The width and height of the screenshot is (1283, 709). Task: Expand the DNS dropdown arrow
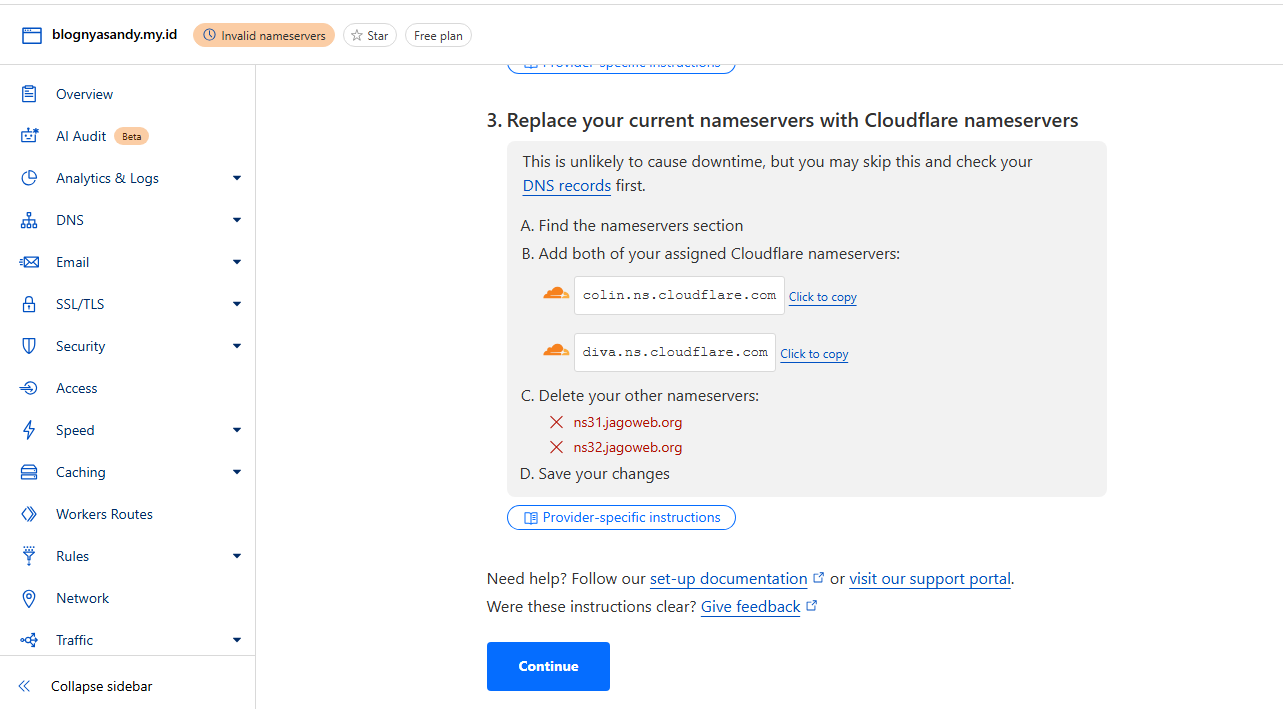pos(237,220)
